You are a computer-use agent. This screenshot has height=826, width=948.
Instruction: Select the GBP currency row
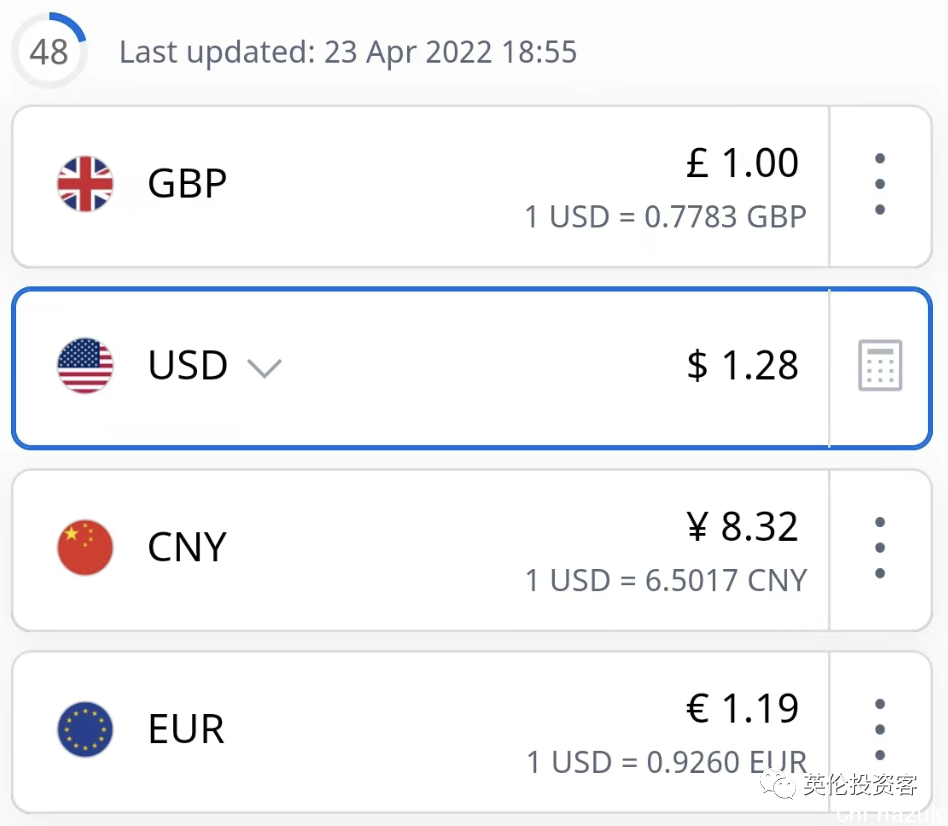420,186
